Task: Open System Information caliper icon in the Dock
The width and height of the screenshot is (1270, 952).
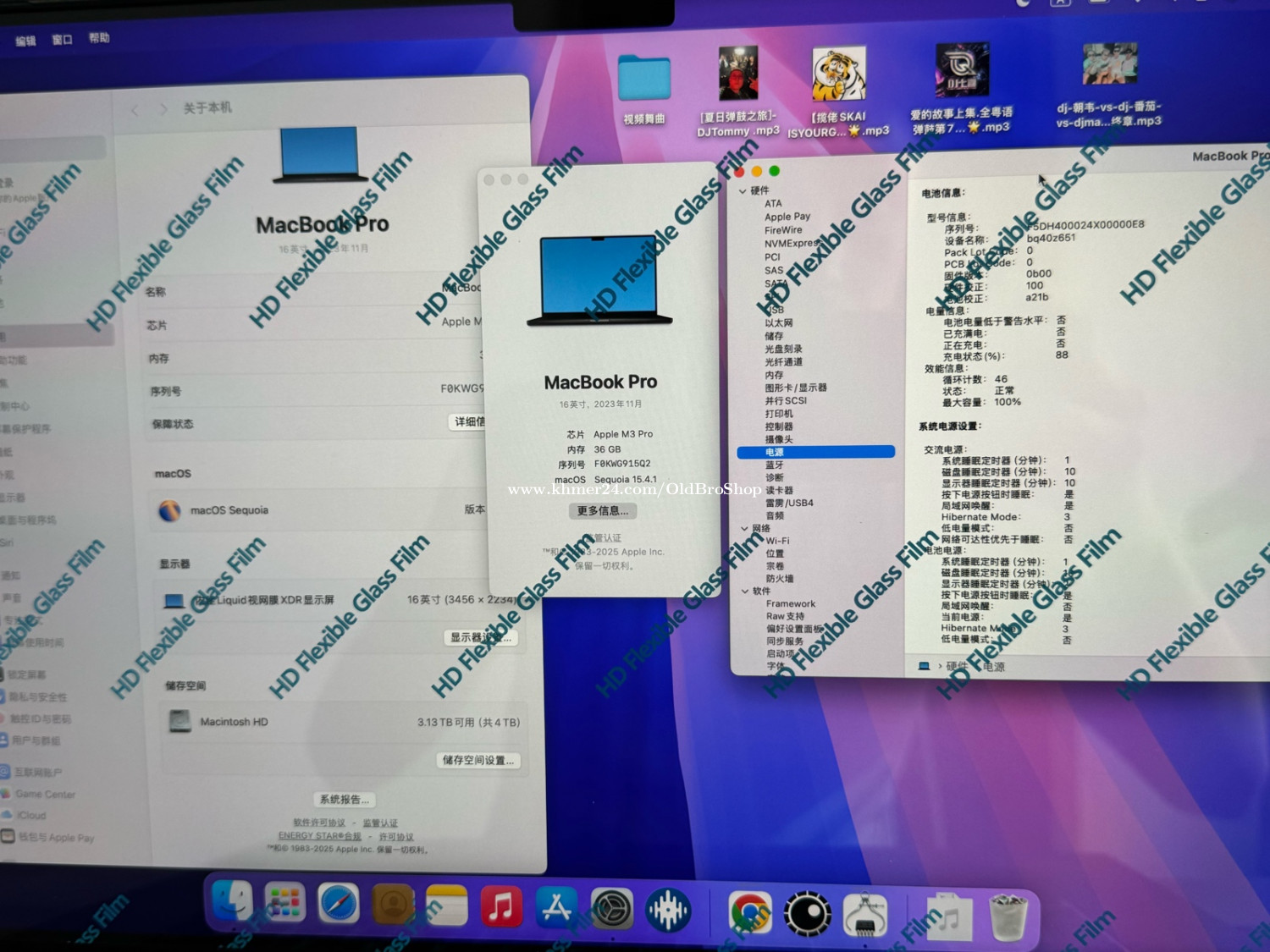Action: coord(864,916)
